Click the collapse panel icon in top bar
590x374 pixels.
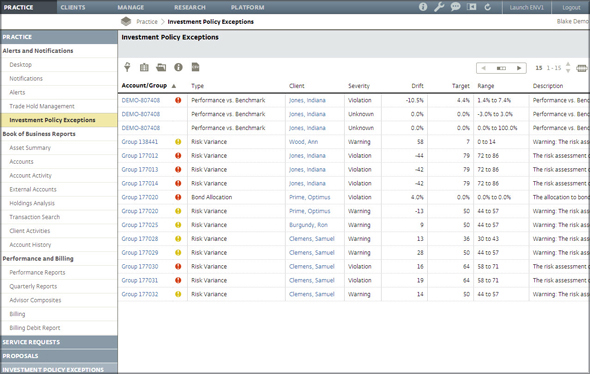(x=471, y=7)
